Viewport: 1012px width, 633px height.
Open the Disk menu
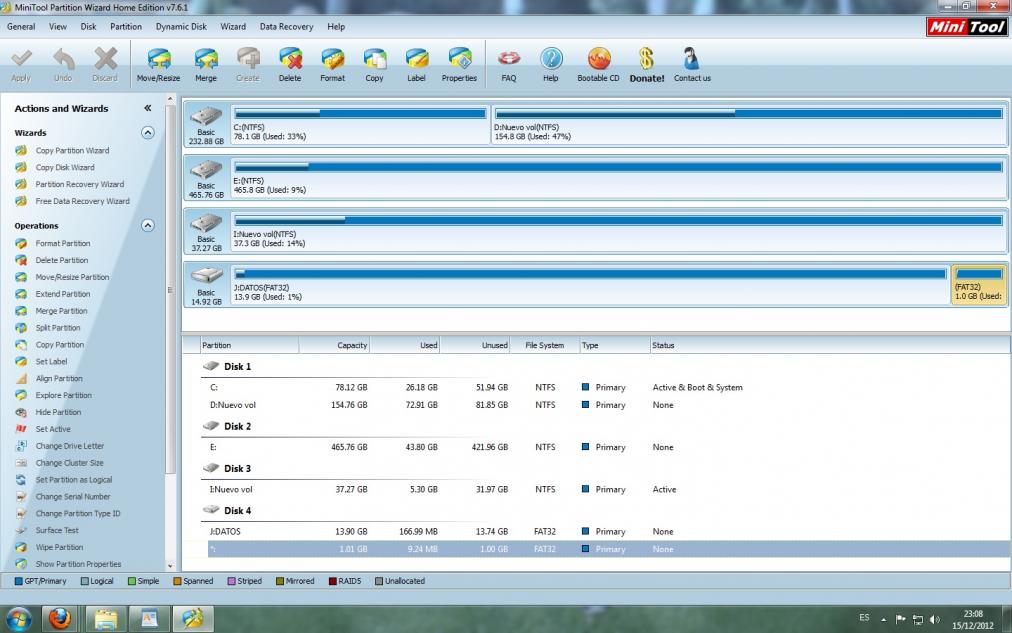point(88,26)
